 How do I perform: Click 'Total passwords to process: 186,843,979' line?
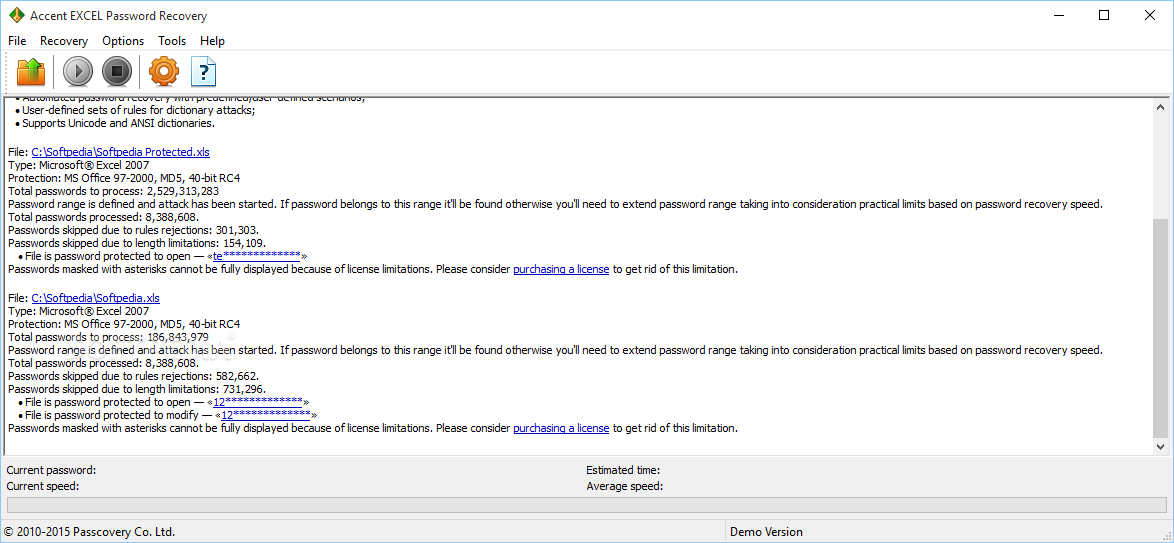tap(108, 337)
